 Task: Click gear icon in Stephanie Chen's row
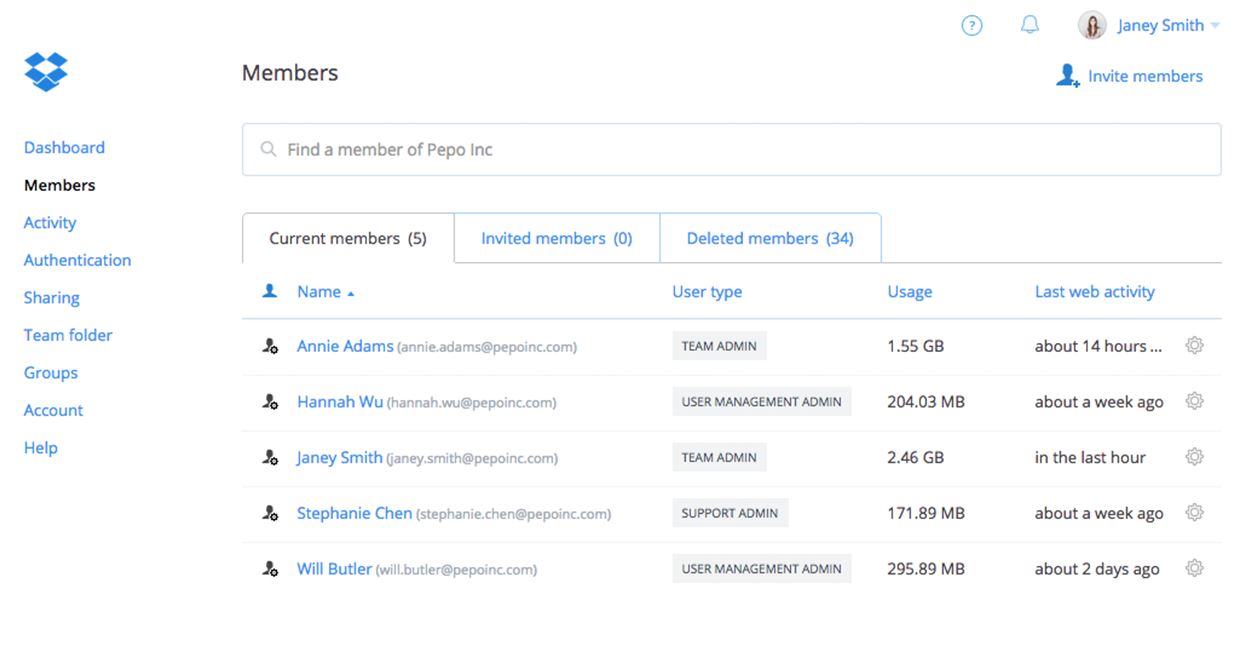point(1194,513)
